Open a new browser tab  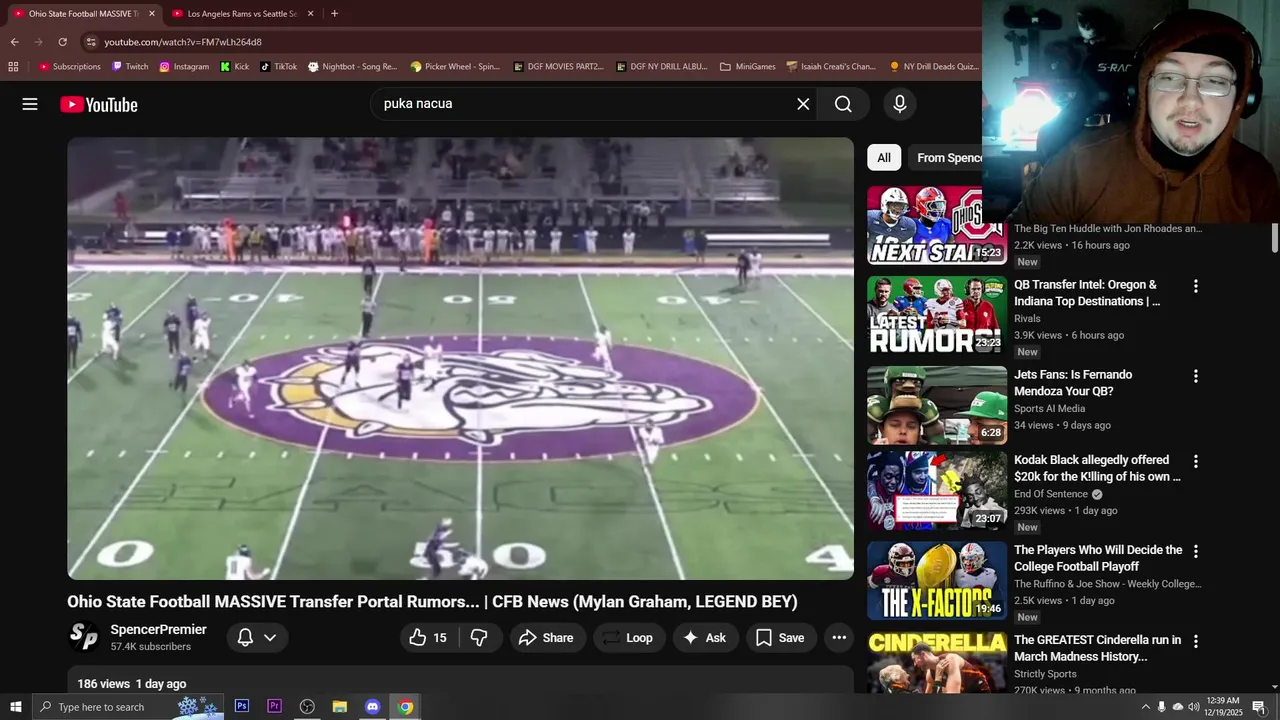334,14
